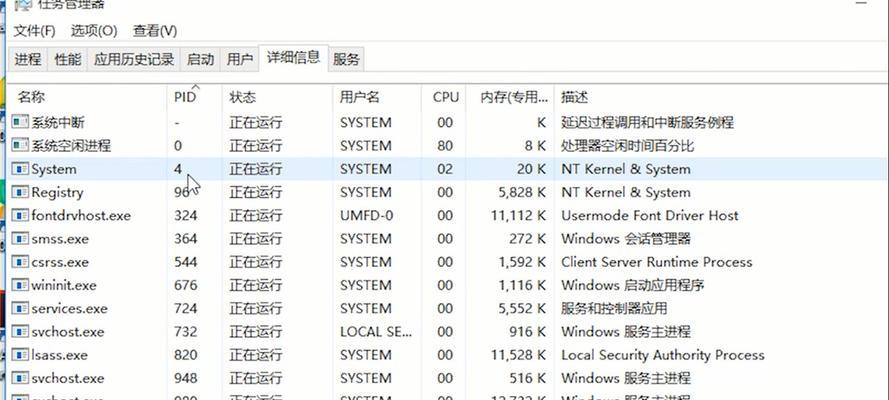This screenshot has height=400, width=889.
Task: Click the LOCAL SE... user name cell
Action: coord(376,331)
